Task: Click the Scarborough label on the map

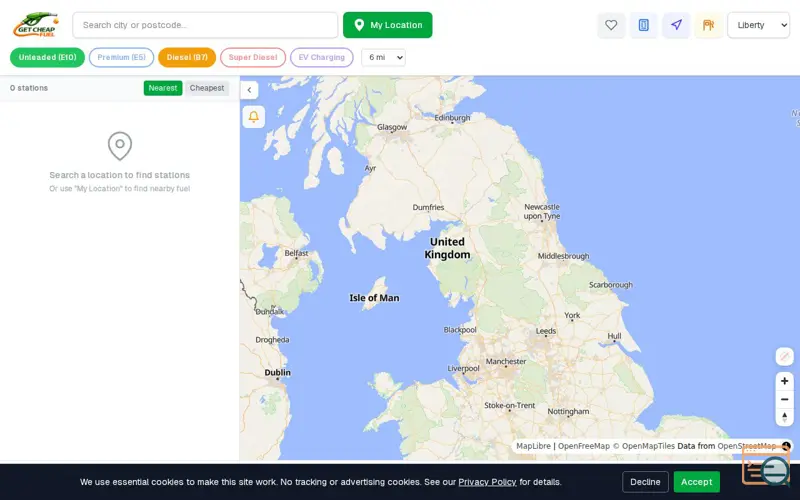Action: click(x=611, y=285)
